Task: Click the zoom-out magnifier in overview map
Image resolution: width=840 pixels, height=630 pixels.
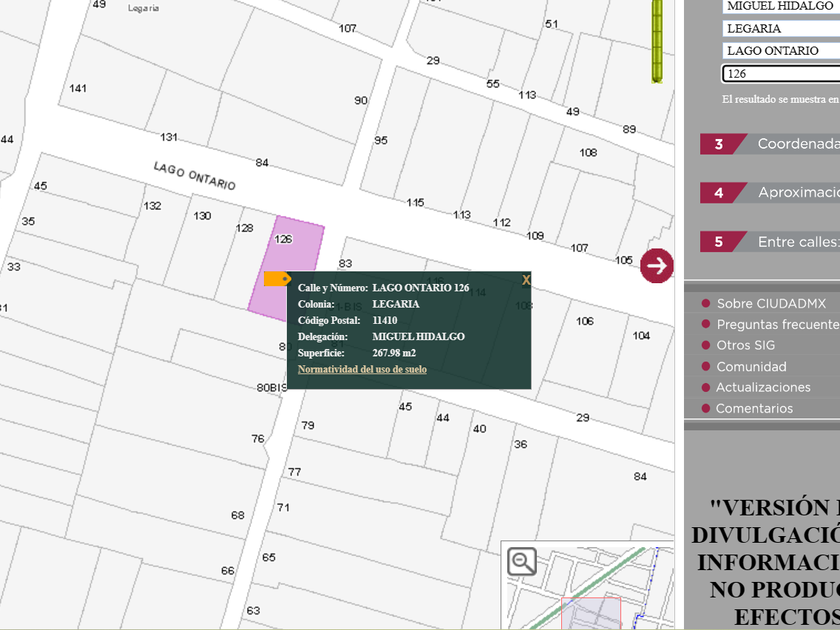Action: coord(522,561)
